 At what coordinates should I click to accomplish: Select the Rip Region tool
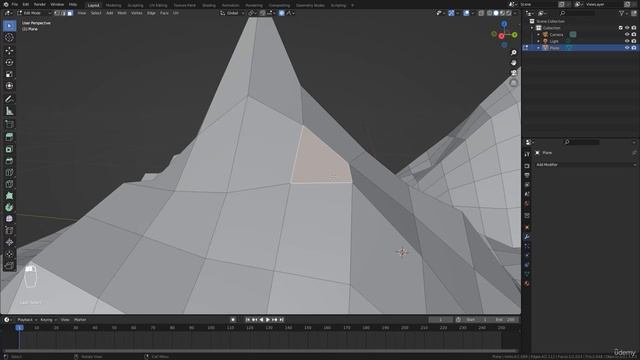tap(9, 266)
